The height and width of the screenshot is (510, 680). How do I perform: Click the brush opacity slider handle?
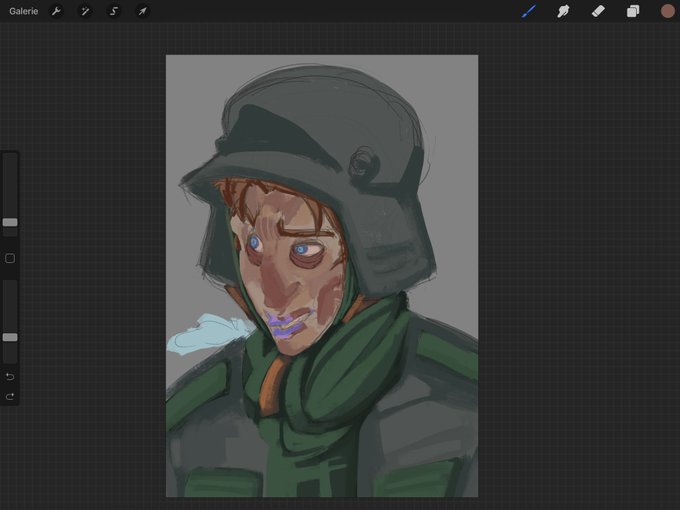click(10, 337)
